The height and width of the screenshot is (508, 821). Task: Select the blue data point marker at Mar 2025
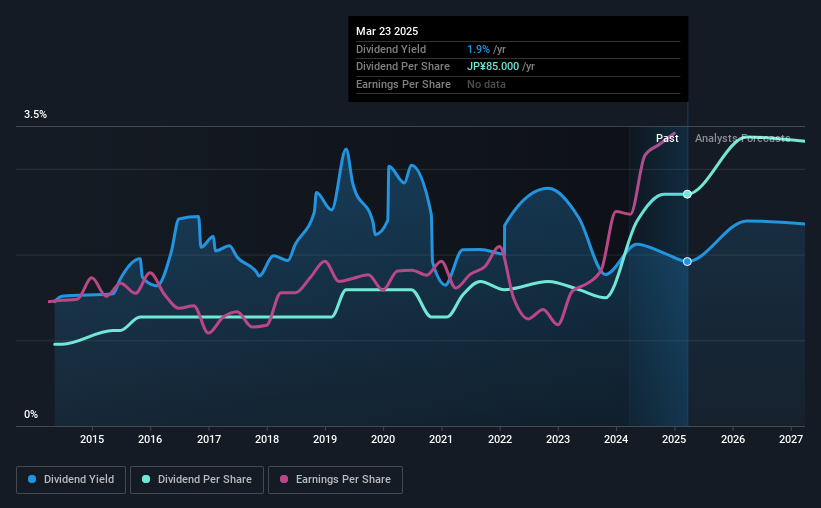pos(687,261)
